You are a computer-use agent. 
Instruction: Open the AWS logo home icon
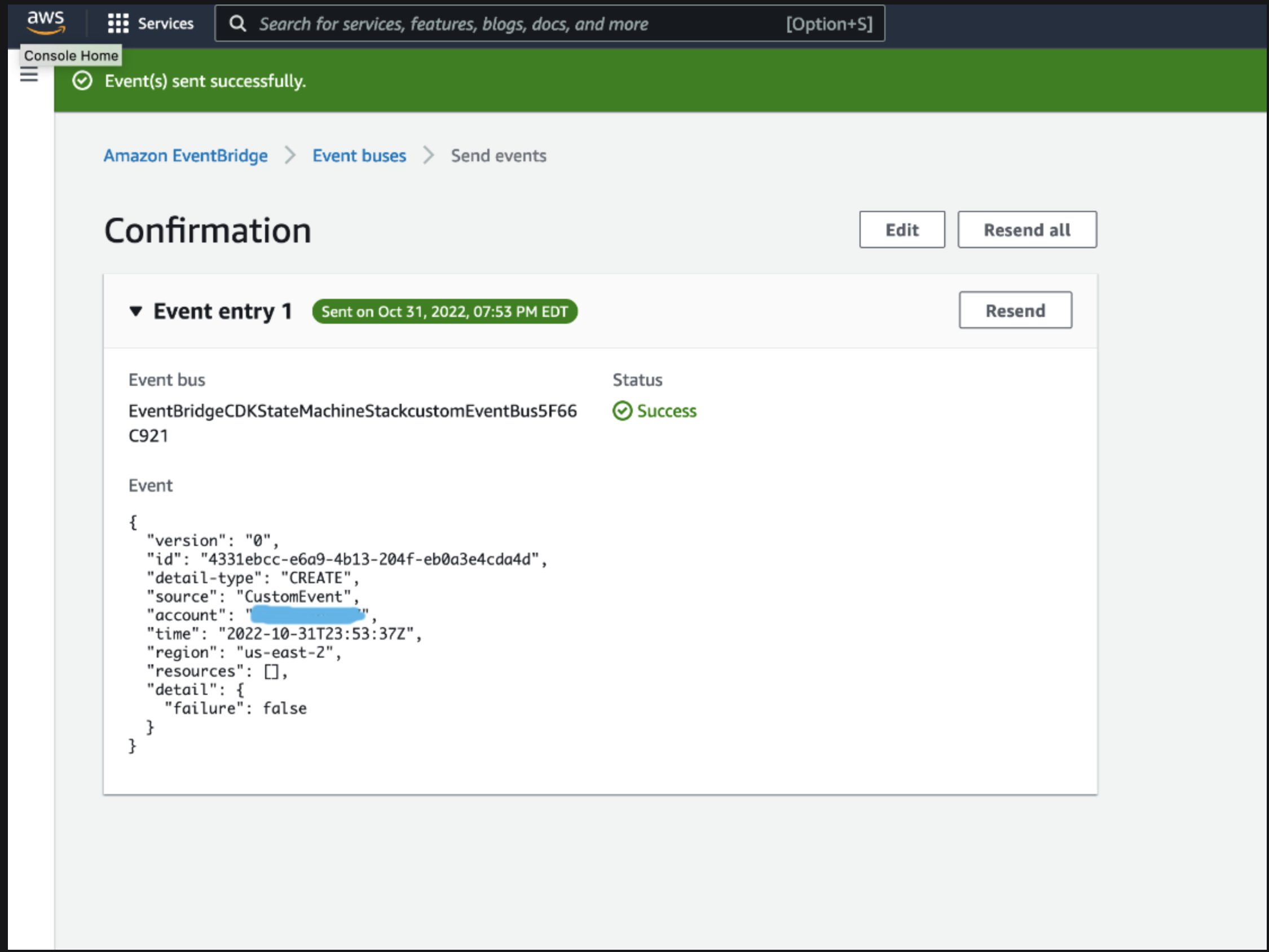tap(45, 23)
